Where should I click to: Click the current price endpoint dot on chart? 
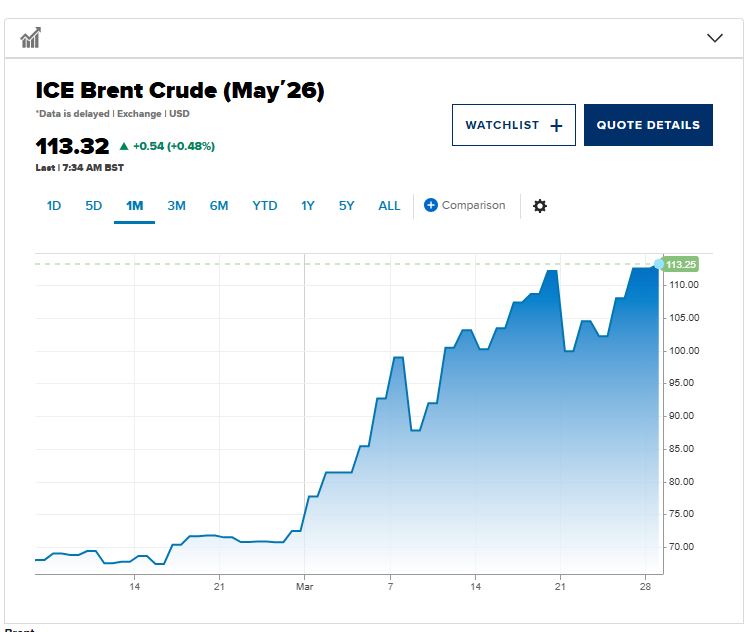point(658,264)
